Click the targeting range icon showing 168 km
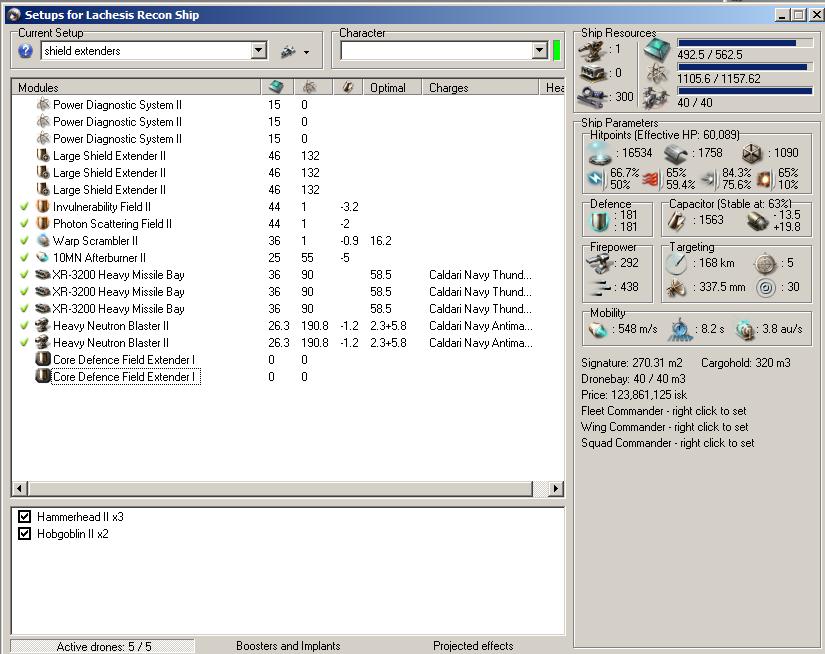 (x=676, y=263)
